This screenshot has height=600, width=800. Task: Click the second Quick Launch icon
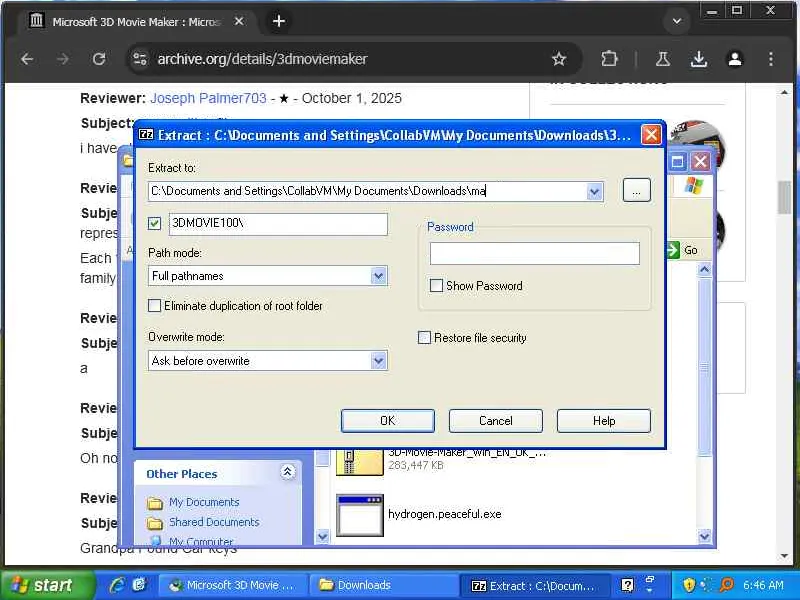(x=139, y=585)
